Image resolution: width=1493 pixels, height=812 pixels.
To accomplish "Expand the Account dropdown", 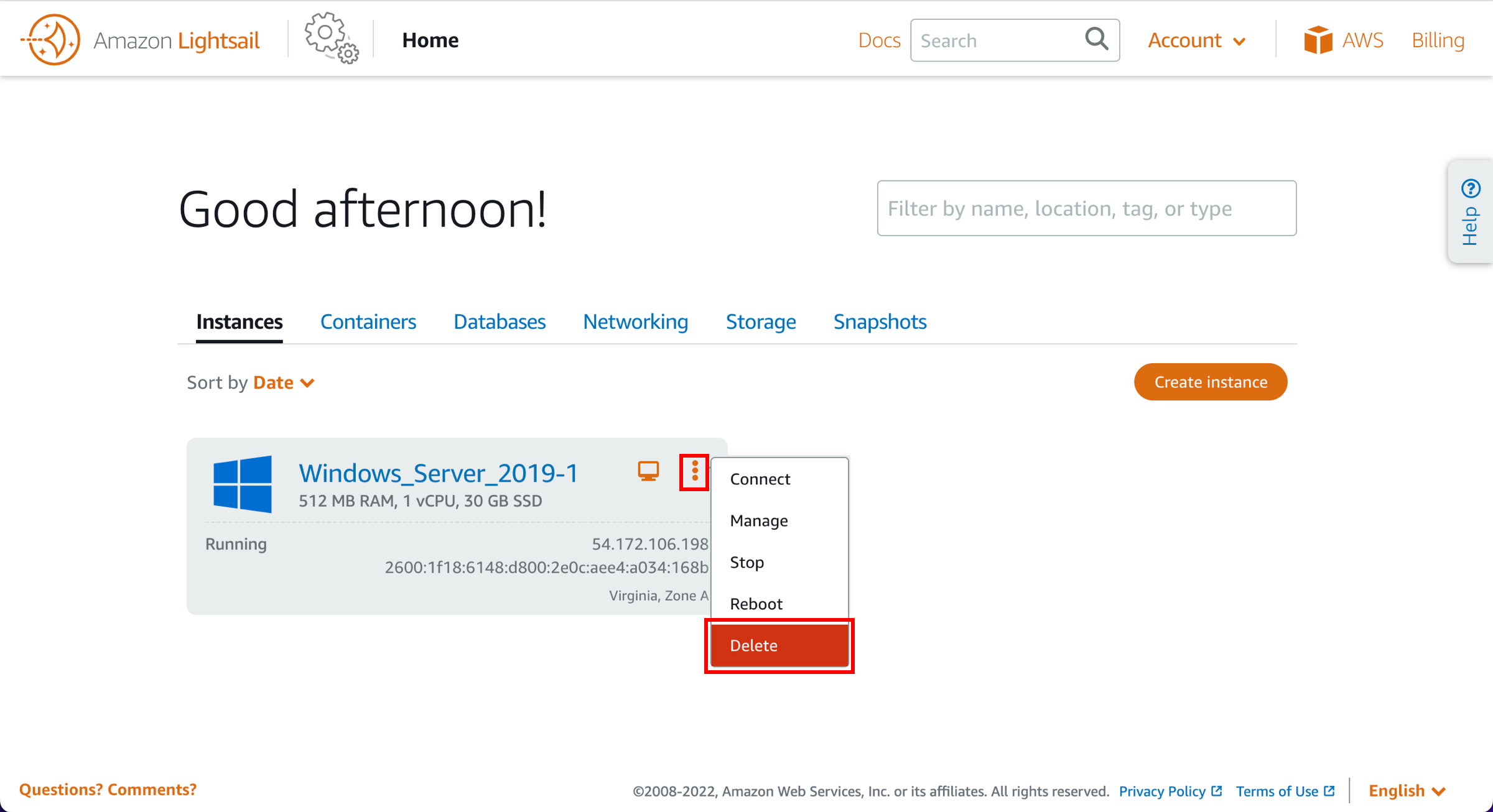I will 1197,40.
